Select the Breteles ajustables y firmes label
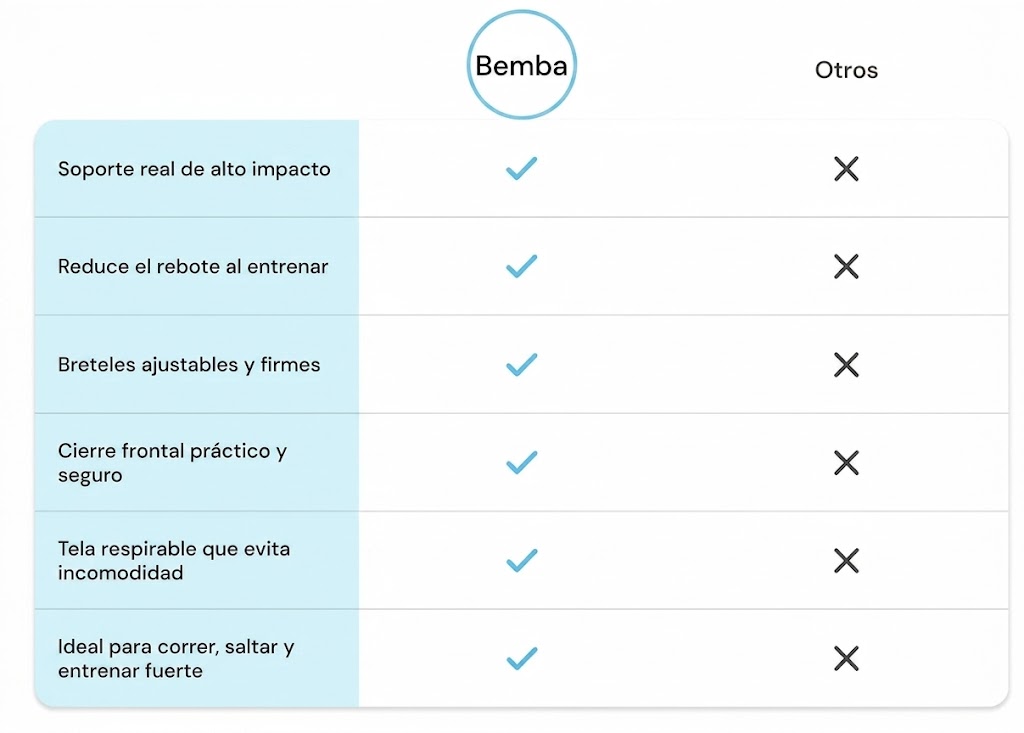The height and width of the screenshot is (733, 1024). 189,365
